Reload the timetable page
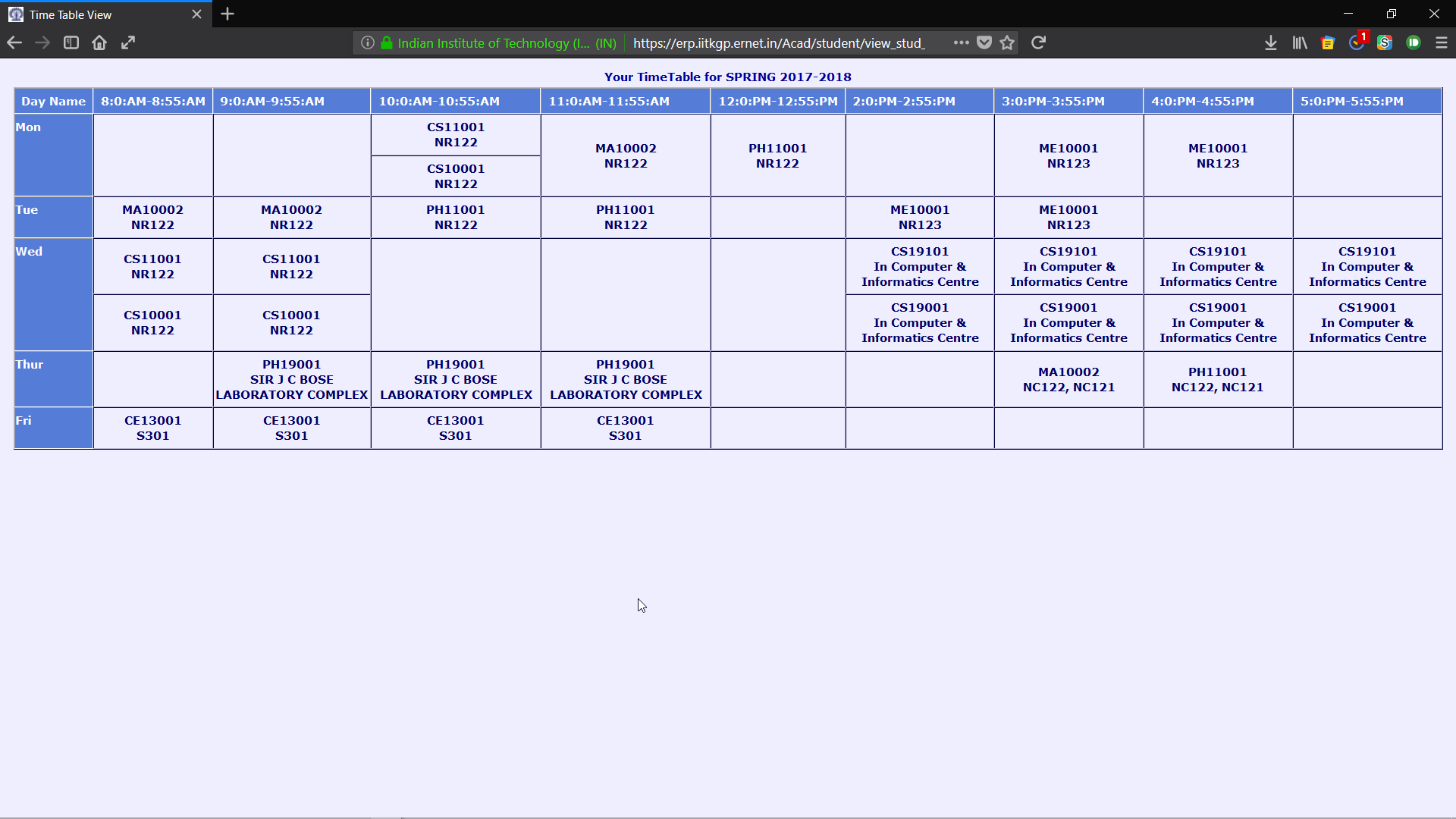The image size is (1456, 819). click(x=1039, y=43)
